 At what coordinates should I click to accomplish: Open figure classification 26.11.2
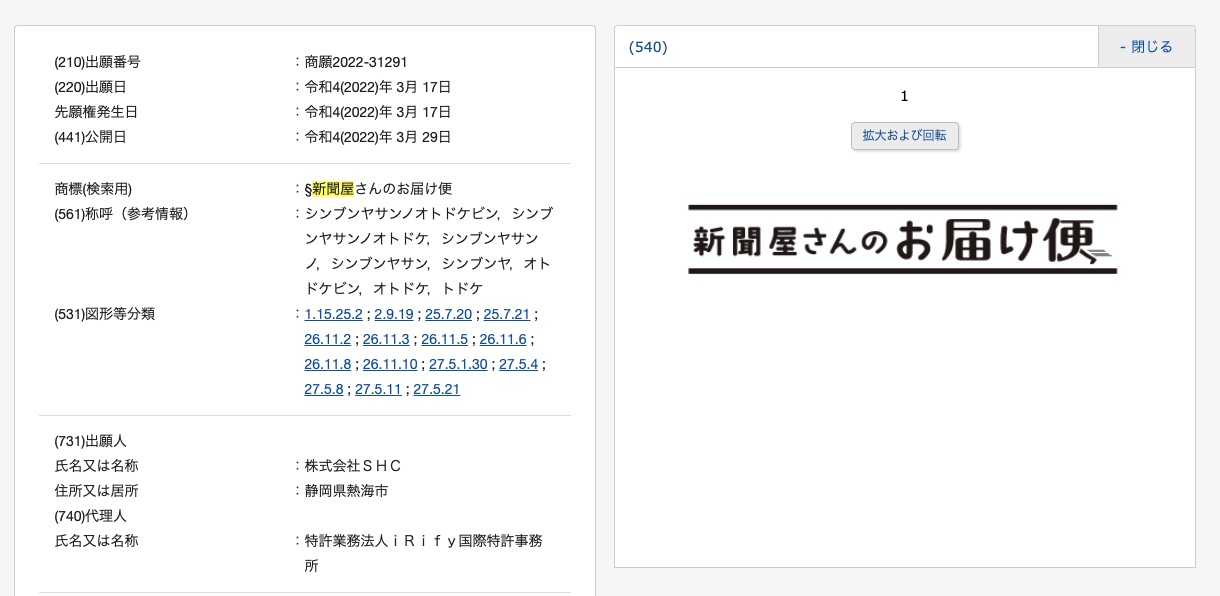coord(328,339)
